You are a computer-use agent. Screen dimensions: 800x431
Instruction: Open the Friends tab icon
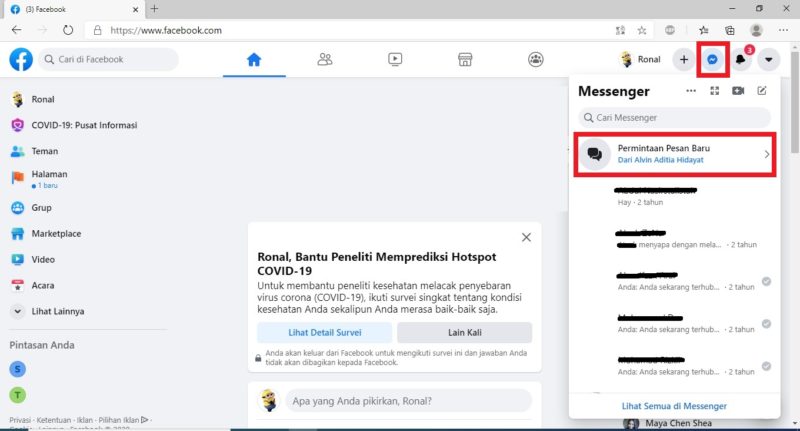[324, 60]
